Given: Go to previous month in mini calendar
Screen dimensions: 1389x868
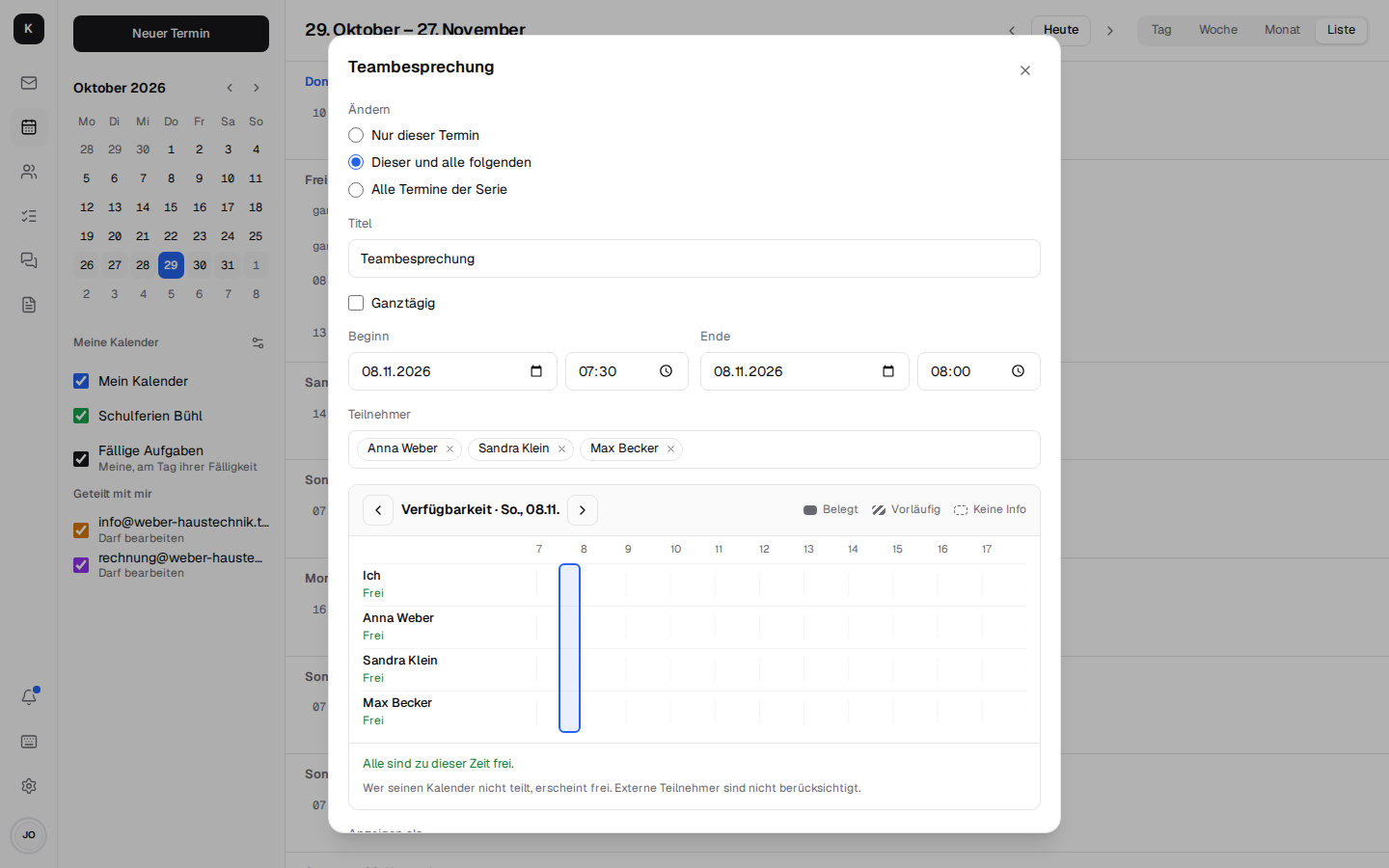Looking at the screenshot, I should tap(230, 88).
